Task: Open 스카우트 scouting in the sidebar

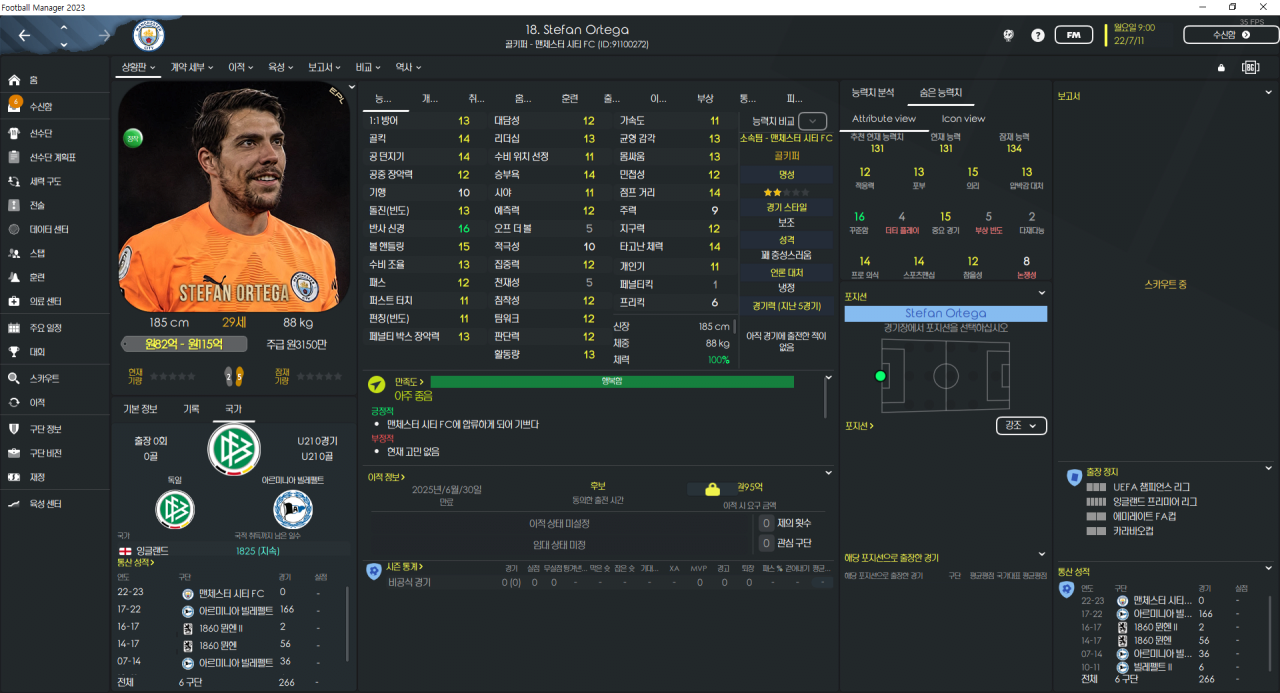Action: click(44, 379)
